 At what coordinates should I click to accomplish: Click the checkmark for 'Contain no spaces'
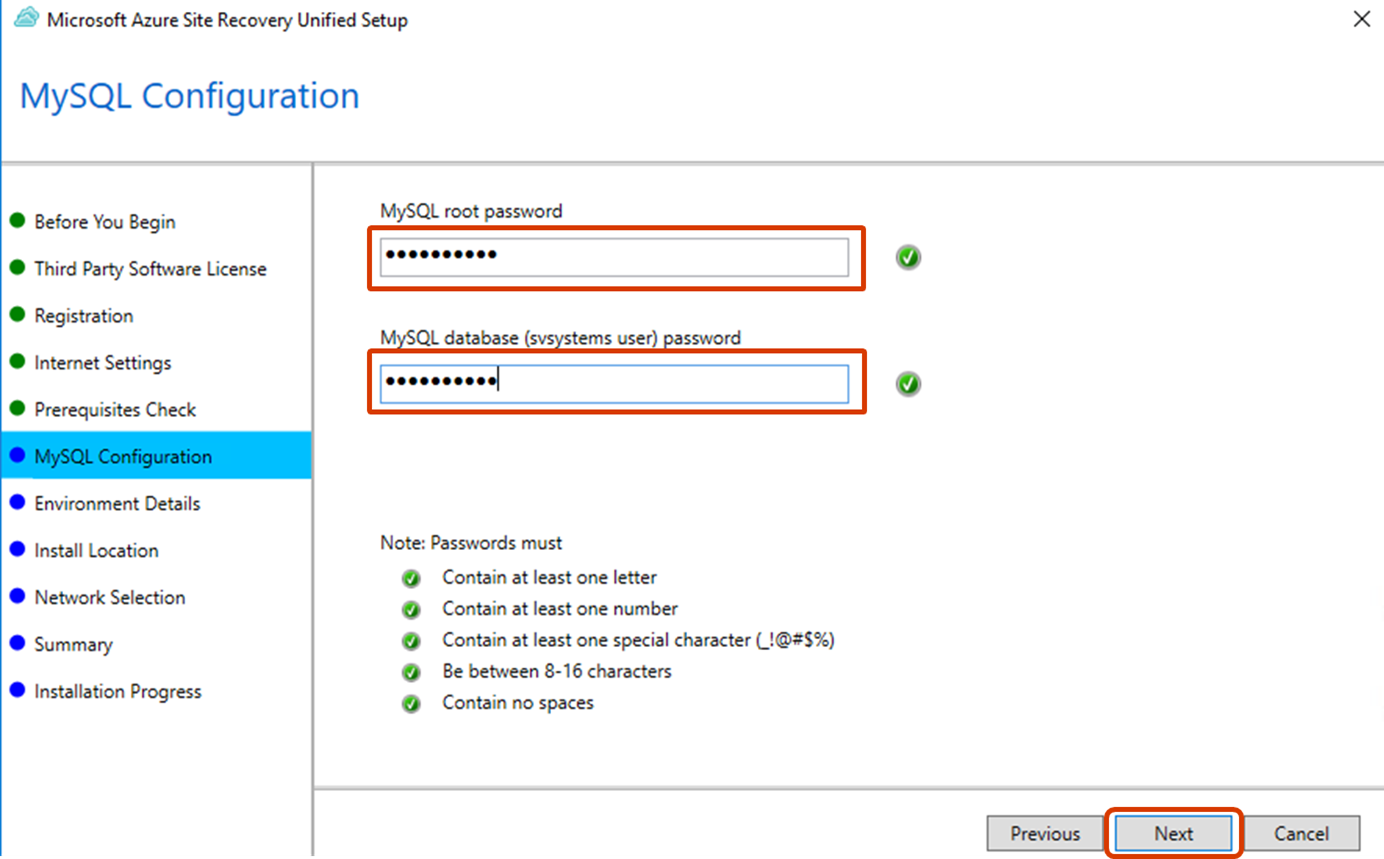(411, 704)
